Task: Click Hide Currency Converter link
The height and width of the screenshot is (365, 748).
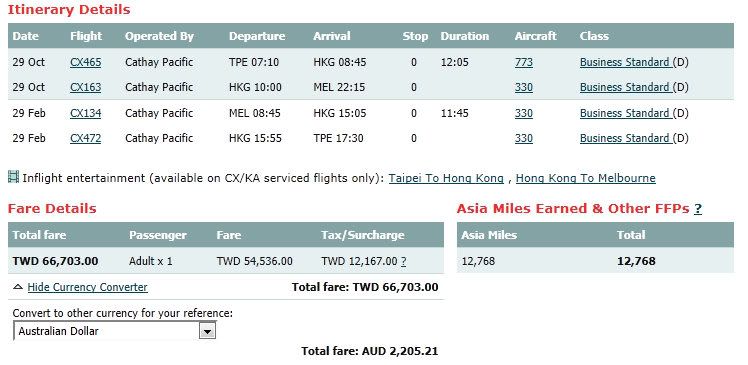Action: click(x=88, y=287)
